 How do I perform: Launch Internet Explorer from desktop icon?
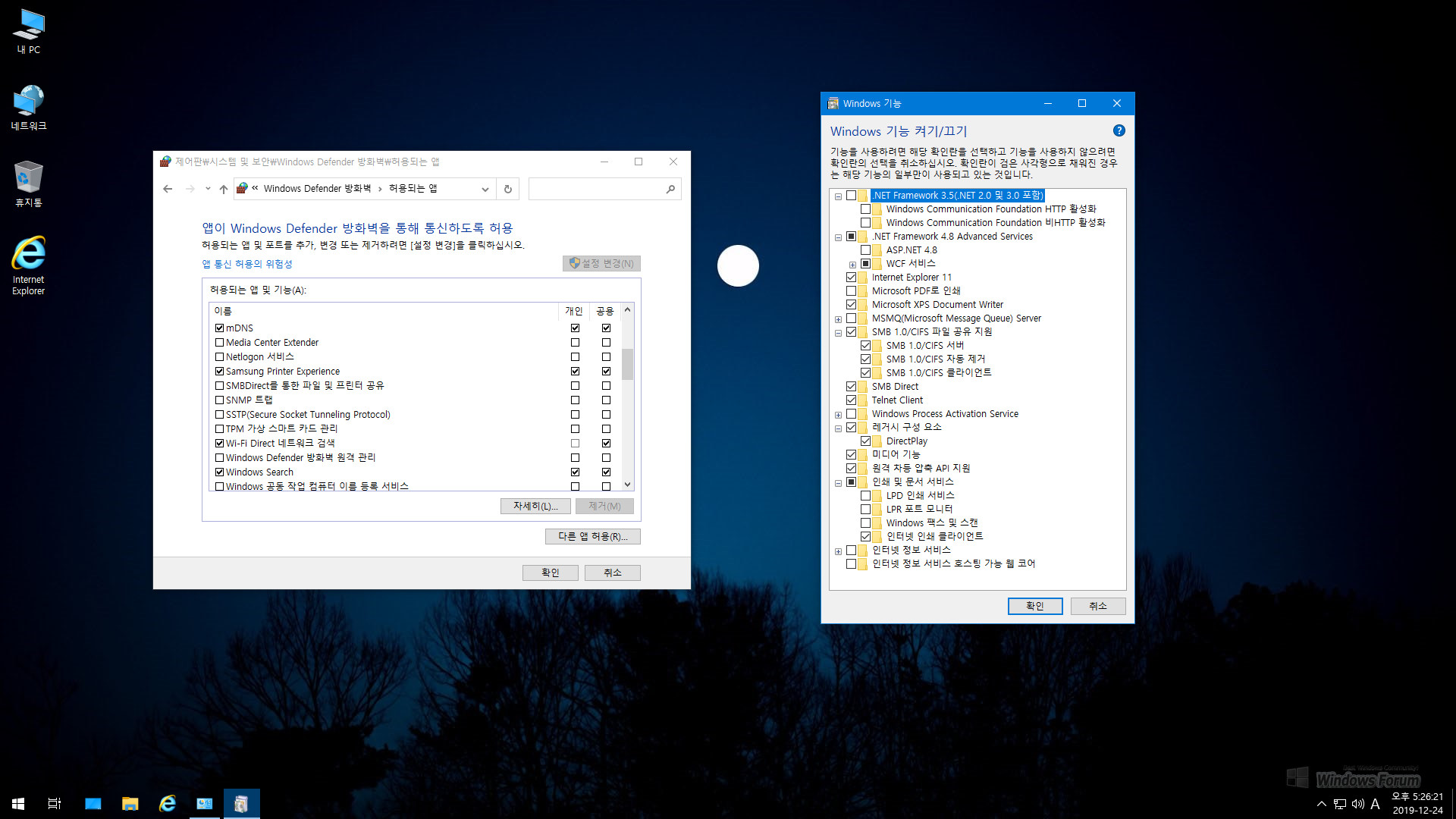pos(29,265)
